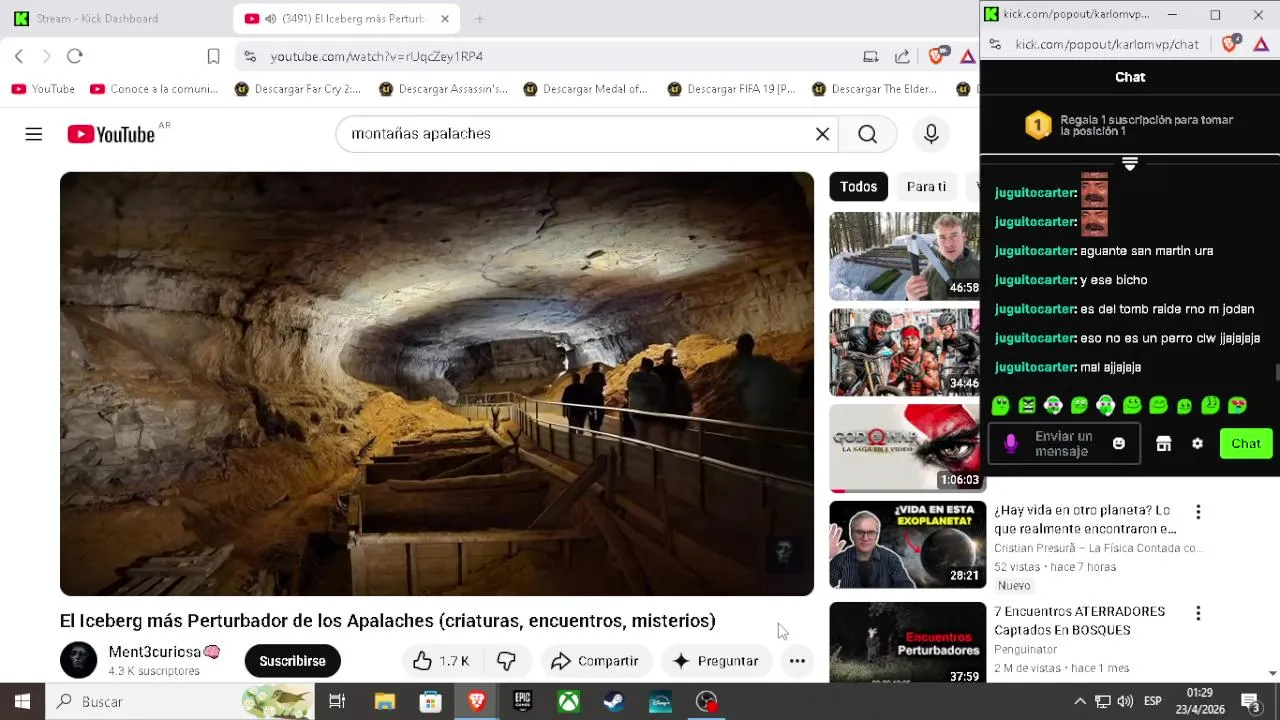Open the Ment3curiosa channel name link
Viewport: 1280px width, 720px height.
[154, 652]
